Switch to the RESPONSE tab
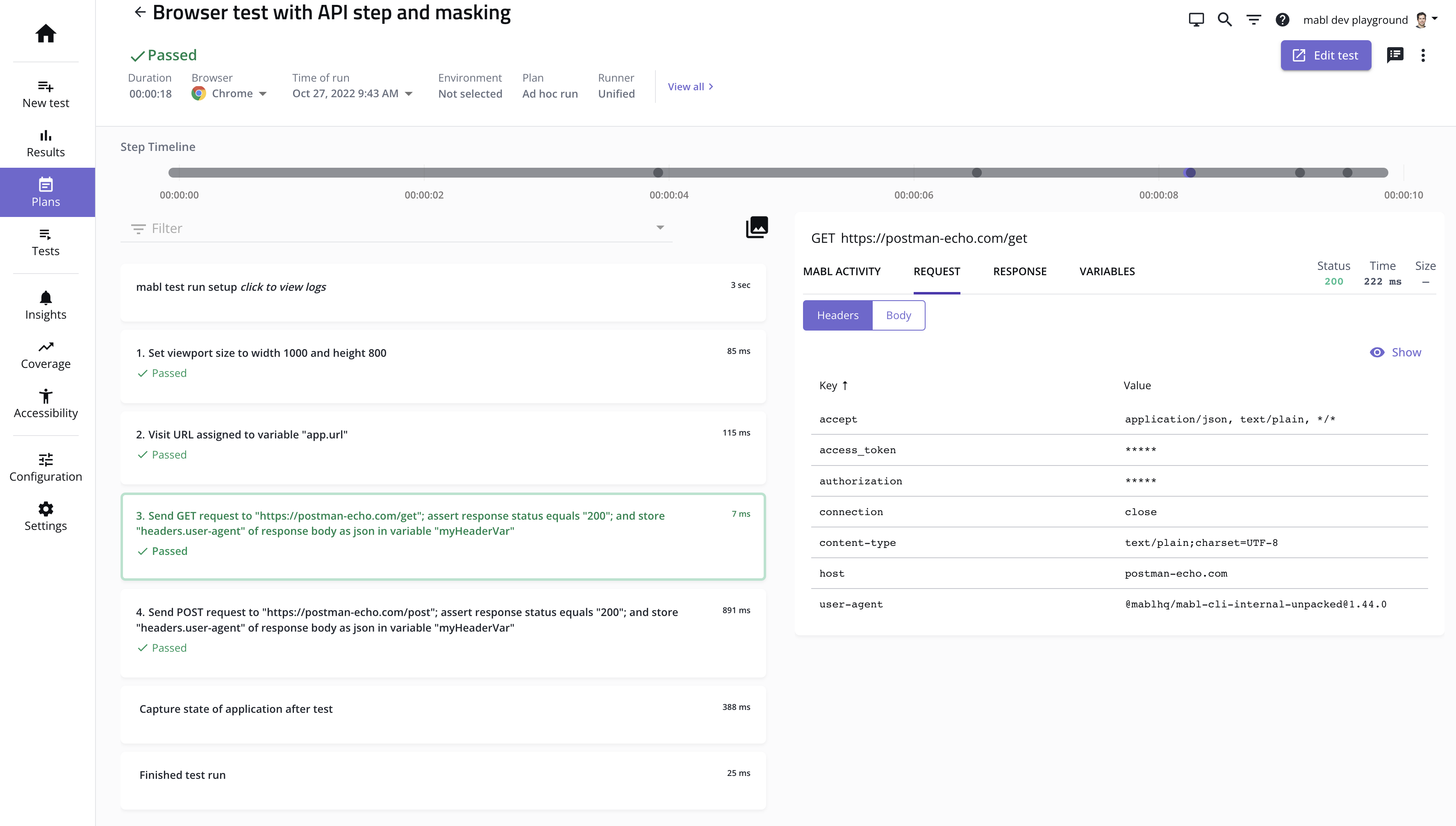Viewport: 1456px width, 826px height. tap(1019, 271)
